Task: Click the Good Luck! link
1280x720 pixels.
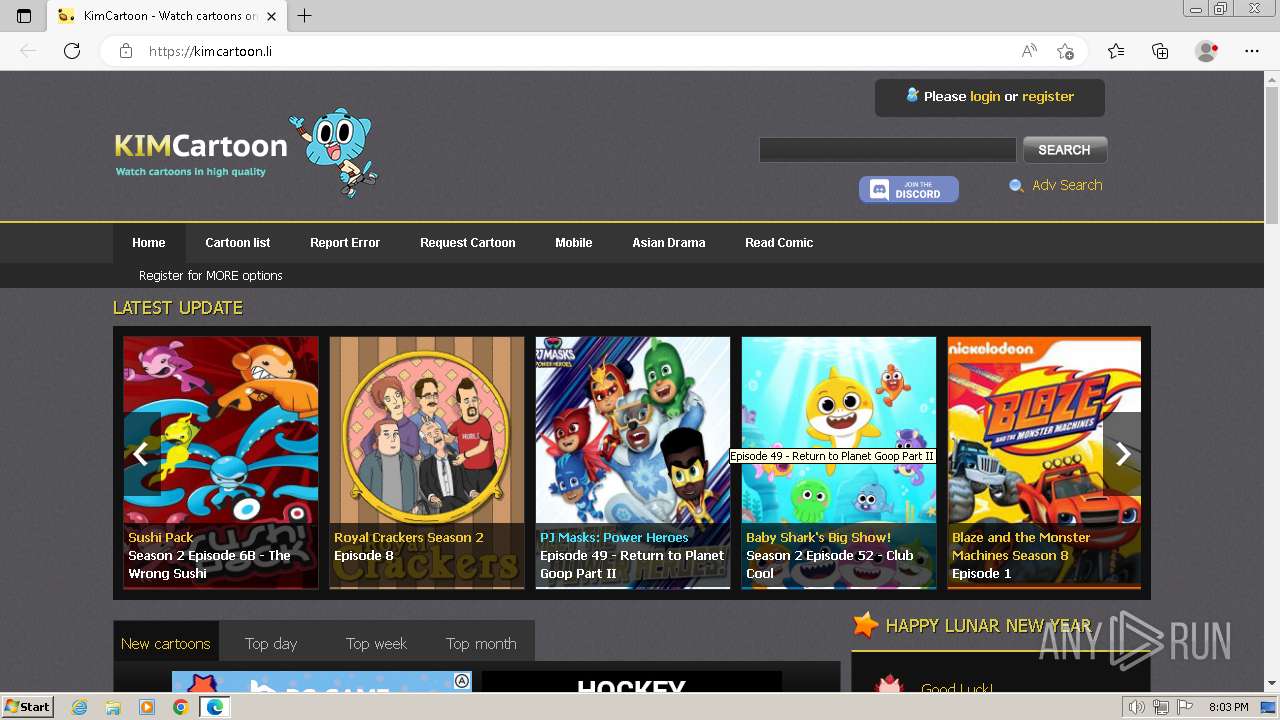Action: [x=957, y=688]
